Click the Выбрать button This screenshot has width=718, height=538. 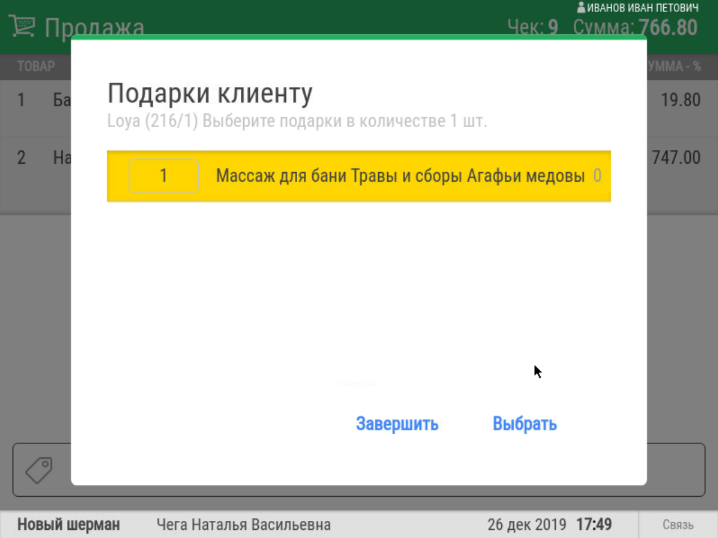click(x=525, y=424)
